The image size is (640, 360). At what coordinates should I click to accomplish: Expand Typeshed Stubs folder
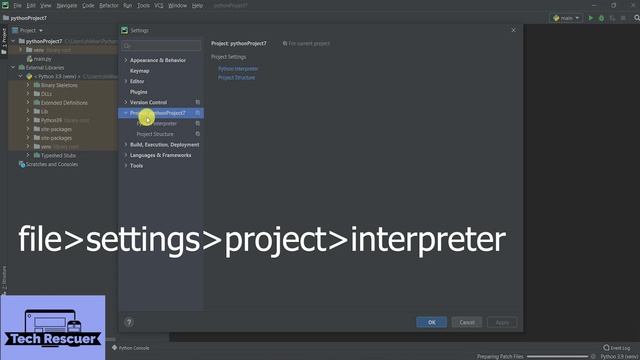pos(28,155)
